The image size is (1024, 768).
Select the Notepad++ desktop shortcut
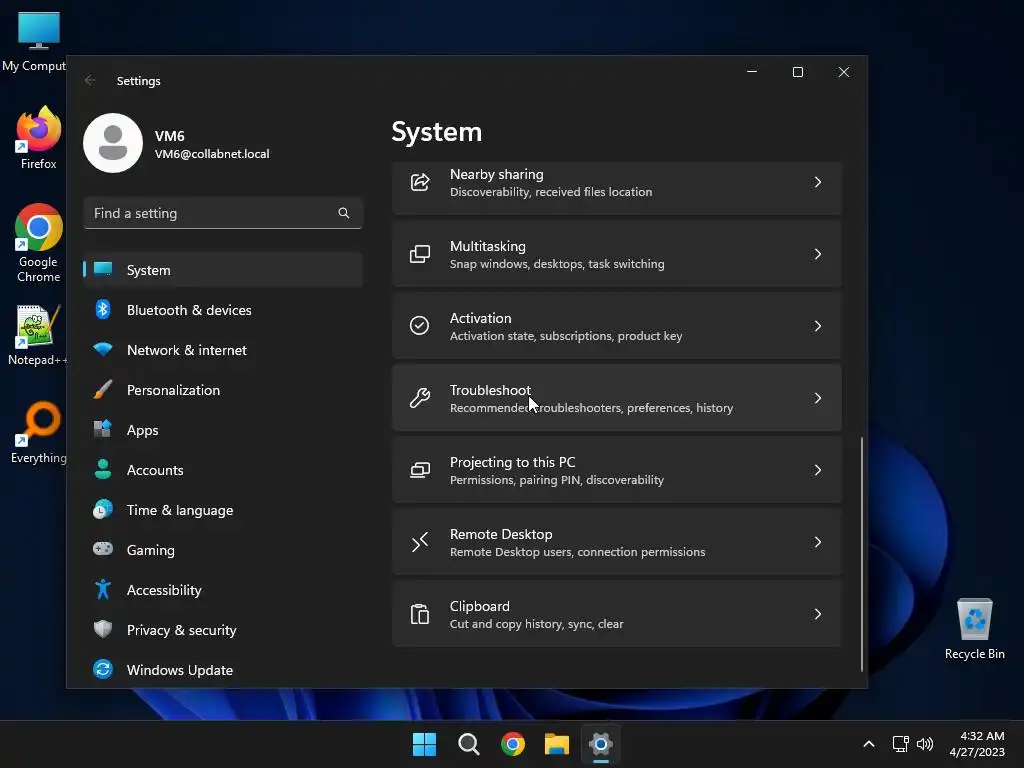[x=37, y=335]
